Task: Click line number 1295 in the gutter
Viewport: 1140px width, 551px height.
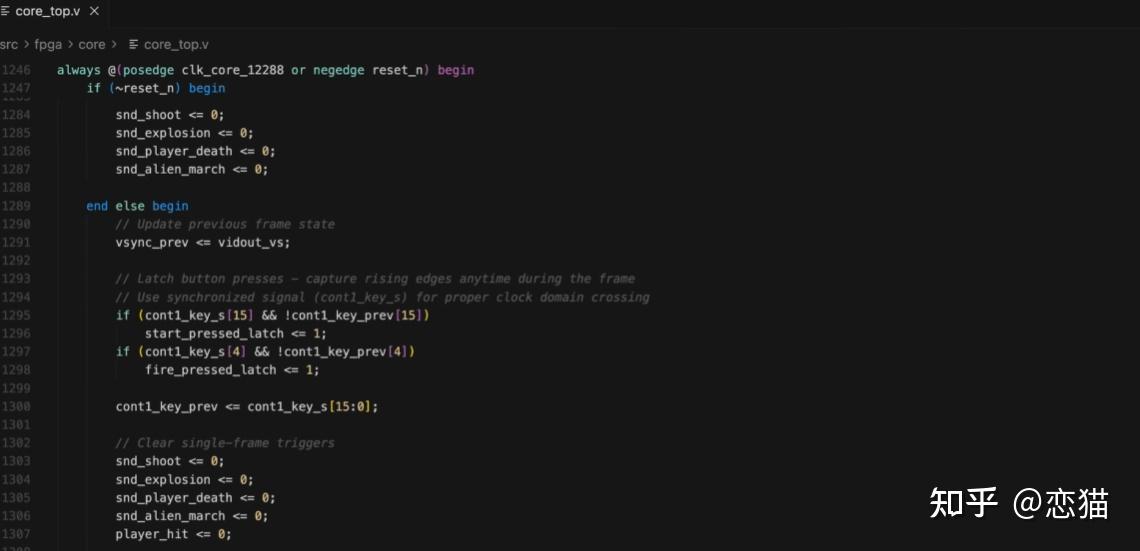Action: point(16,315)
